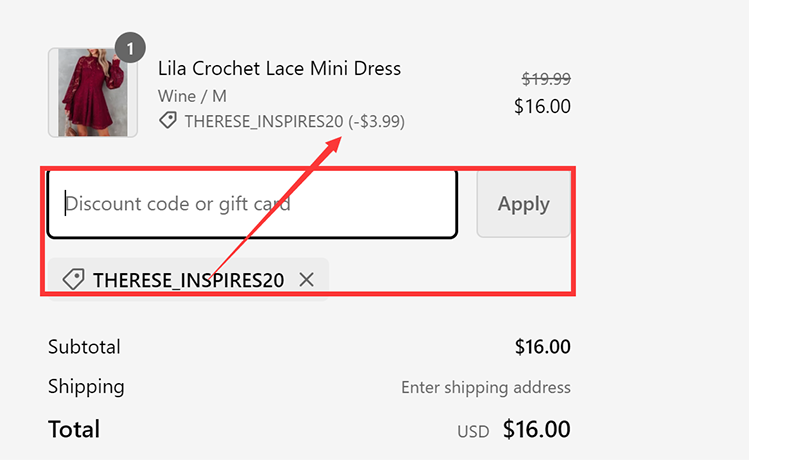
Task: Focus the Discount code or gift card field
Action: [x=252, y=204]
